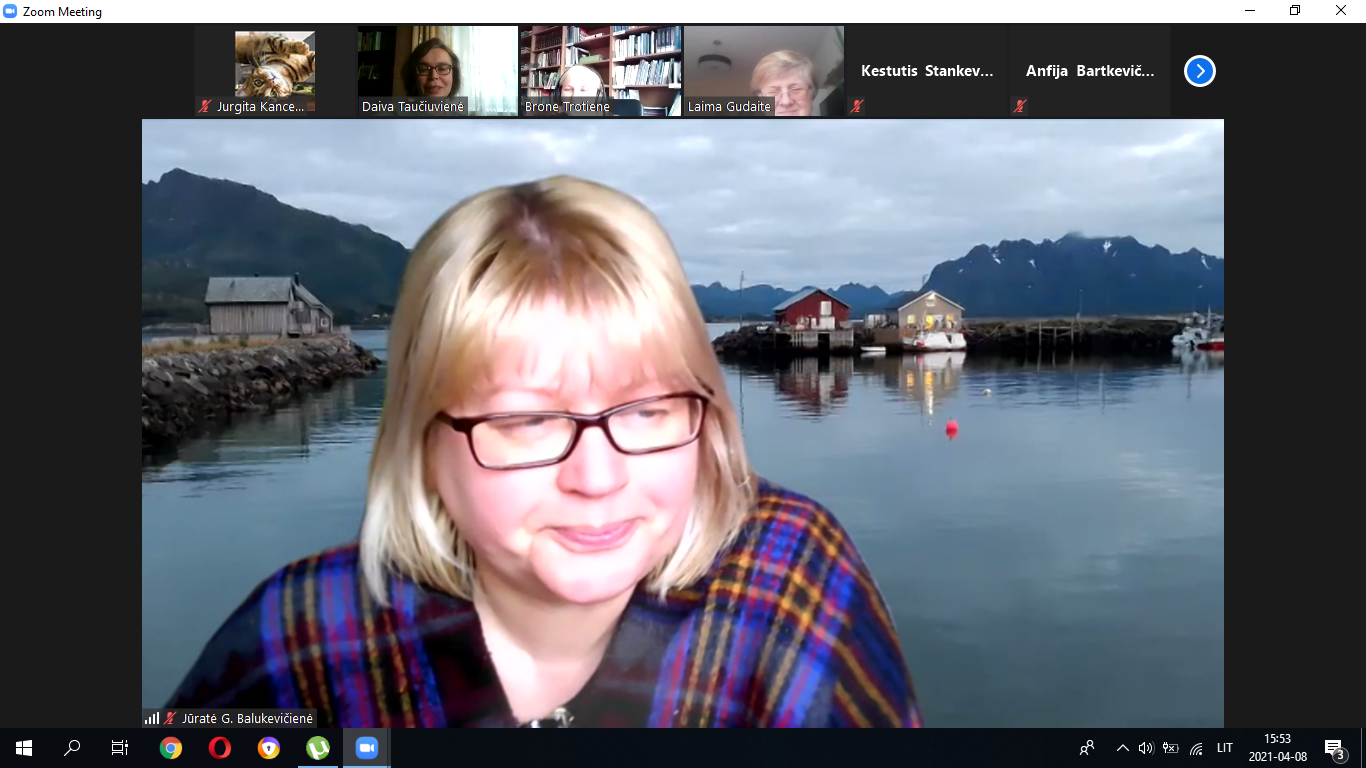Expand hidden system tray icons
Screen dimensions: 1366x768
(1122, 748)
